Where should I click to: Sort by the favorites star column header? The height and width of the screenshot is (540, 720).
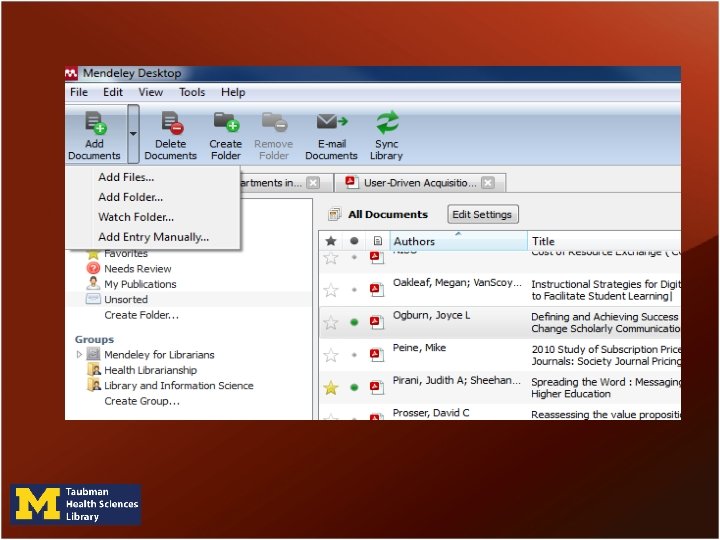coord(331,241)
